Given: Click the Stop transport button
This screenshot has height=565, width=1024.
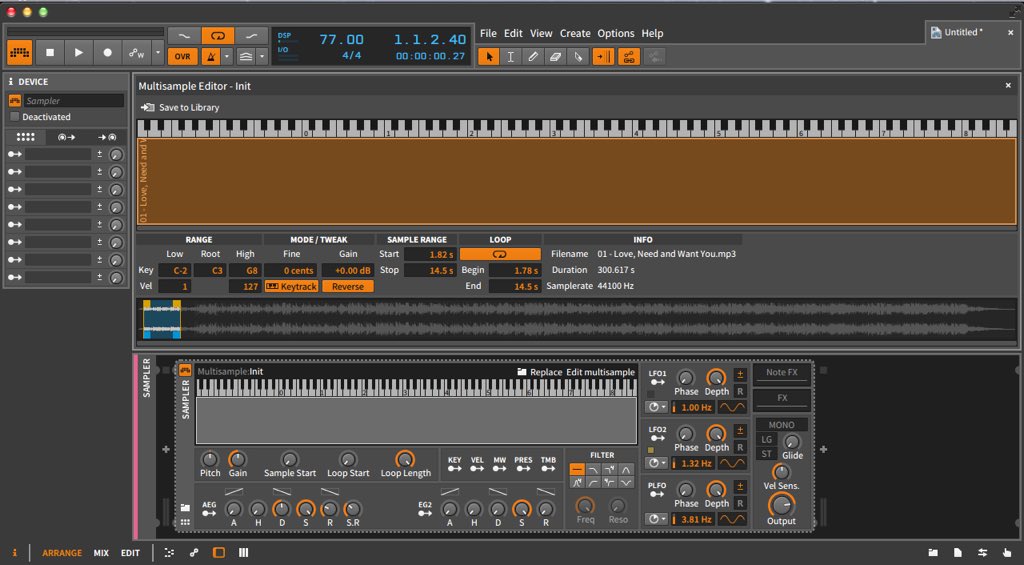Looking at the screenshot, I should pos(50,53).
